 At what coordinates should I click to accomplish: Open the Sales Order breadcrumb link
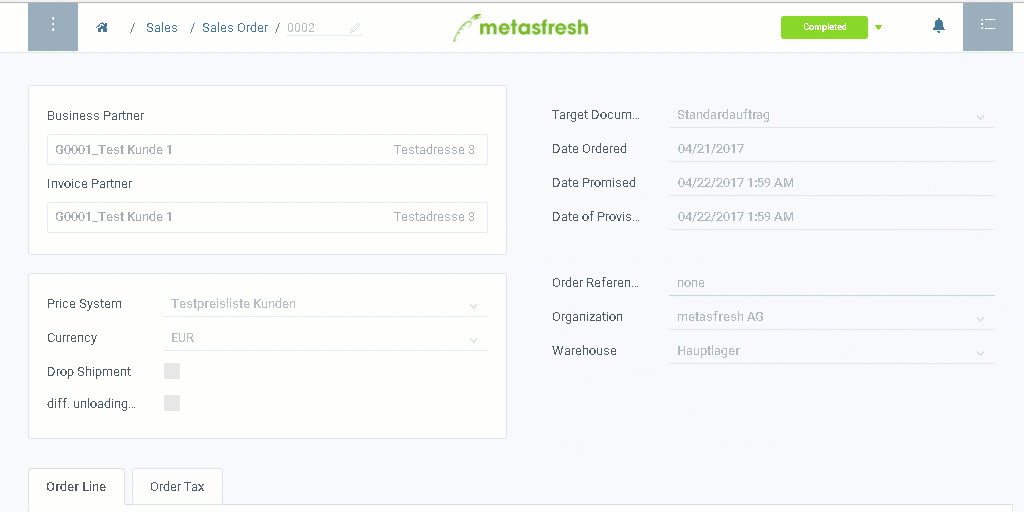tap(234, 27)
